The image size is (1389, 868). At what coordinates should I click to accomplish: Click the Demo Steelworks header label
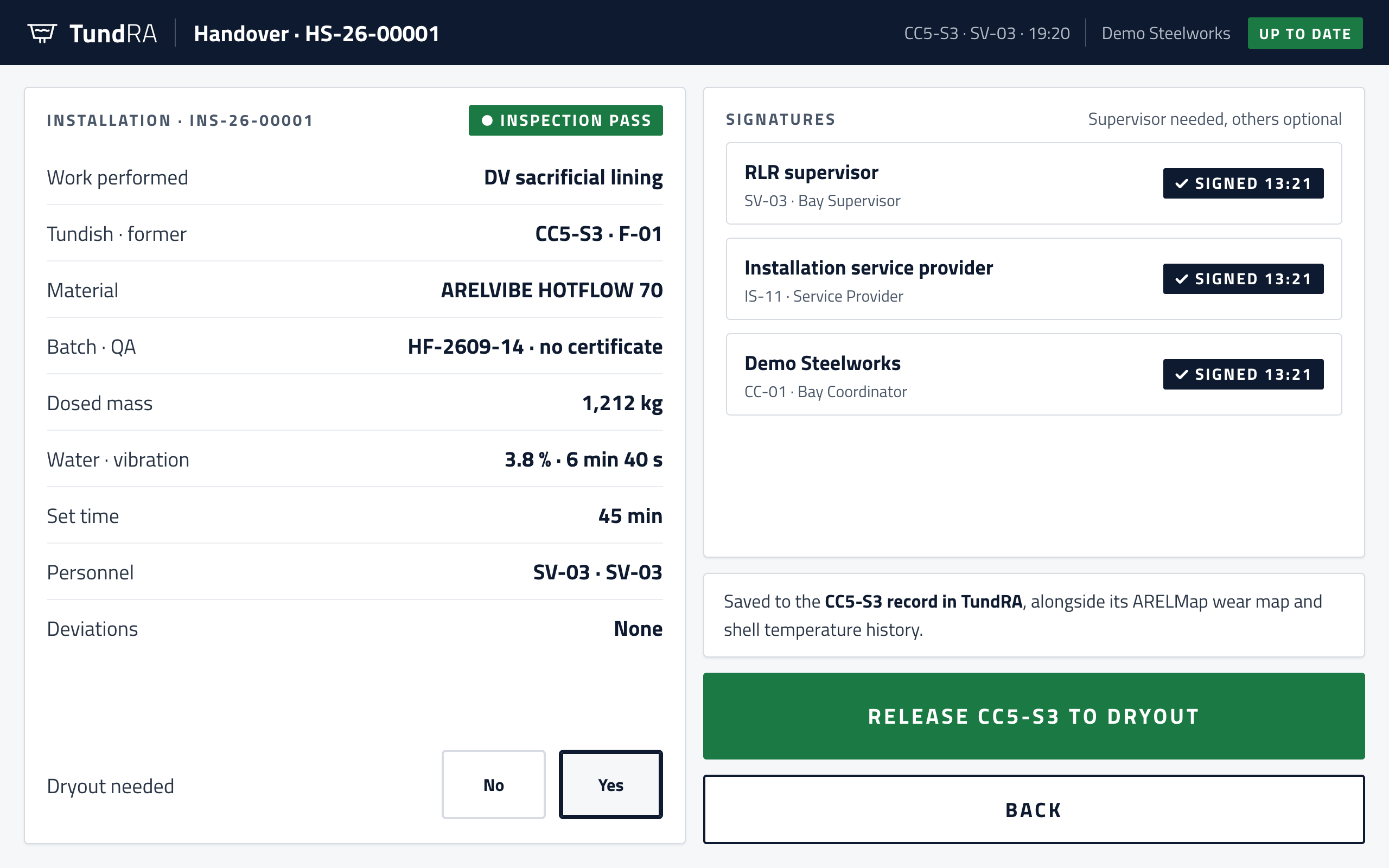(x=1165, y=33)
